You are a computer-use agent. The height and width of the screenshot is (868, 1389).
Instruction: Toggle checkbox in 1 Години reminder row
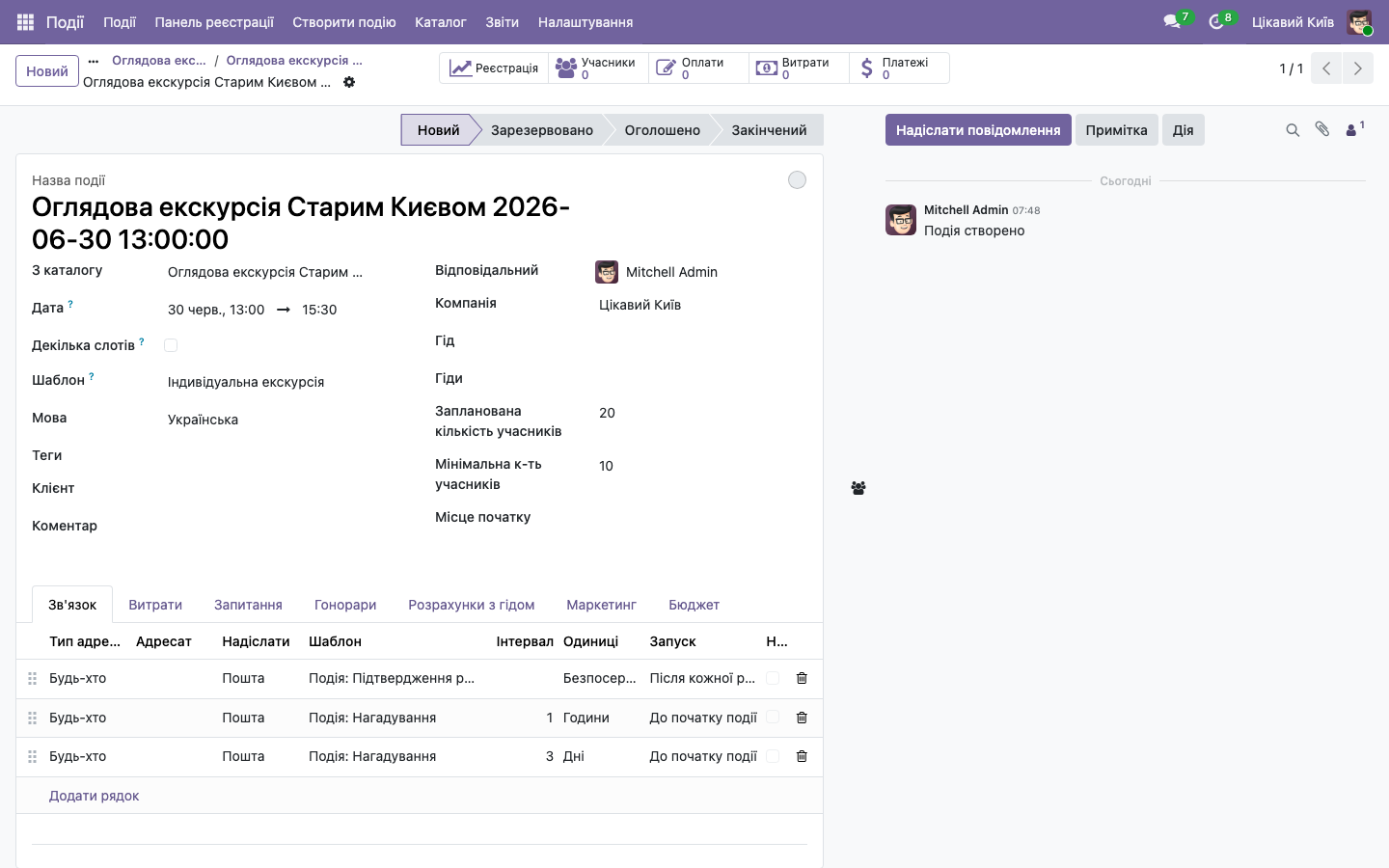click(773, 718)
